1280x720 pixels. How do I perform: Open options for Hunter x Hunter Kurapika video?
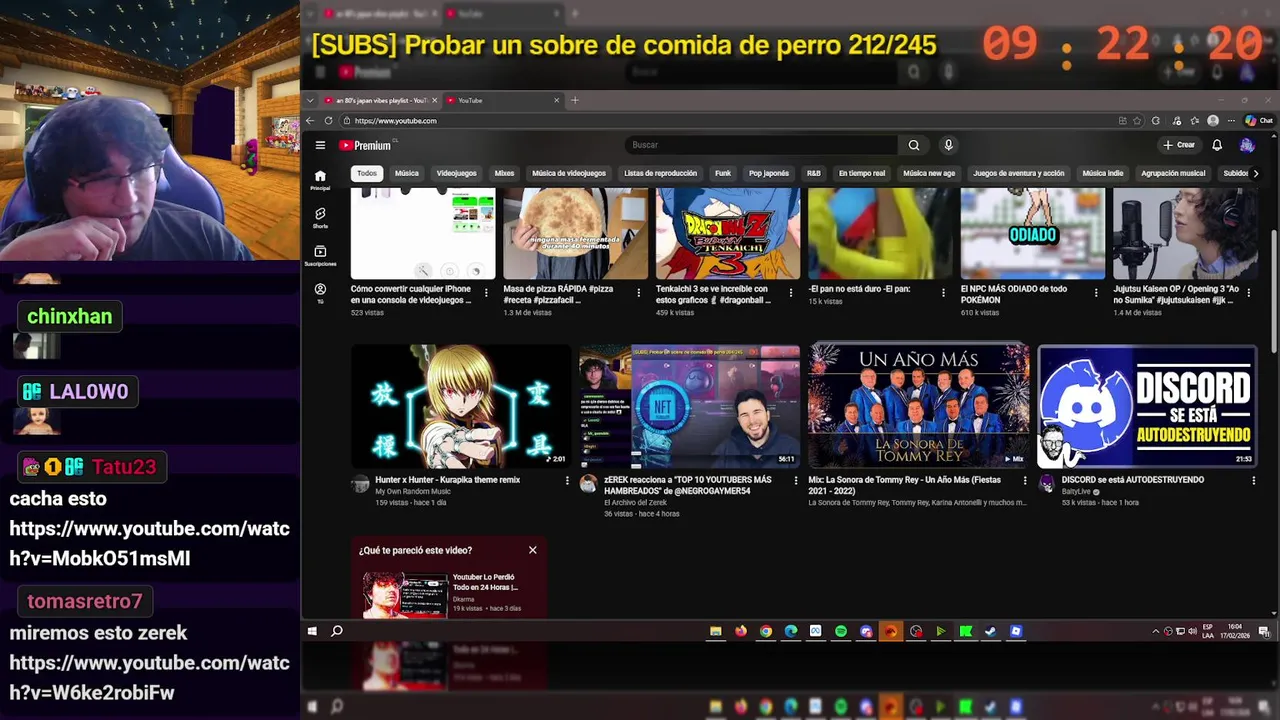(567, 481)
